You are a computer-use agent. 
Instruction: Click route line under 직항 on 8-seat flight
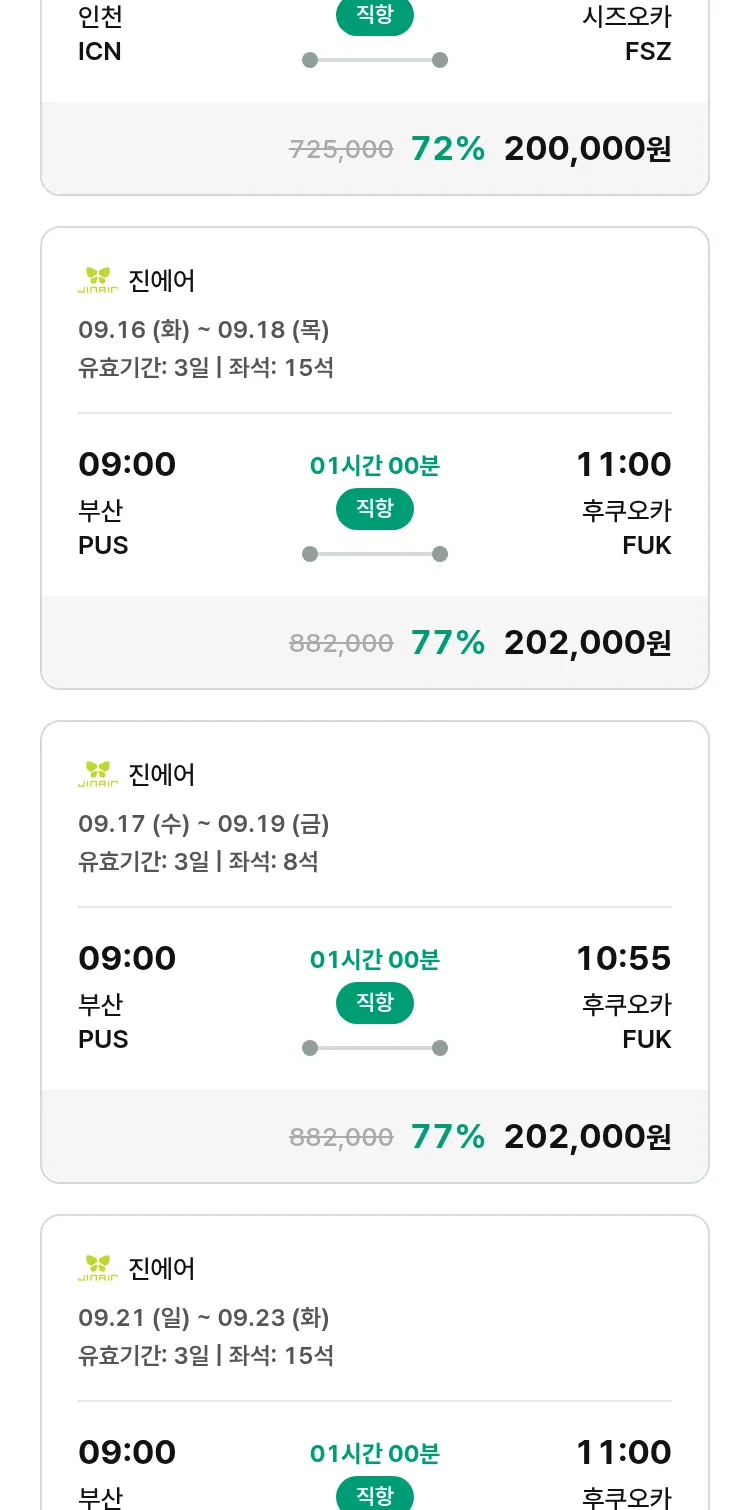click(x=375, y=1048)
